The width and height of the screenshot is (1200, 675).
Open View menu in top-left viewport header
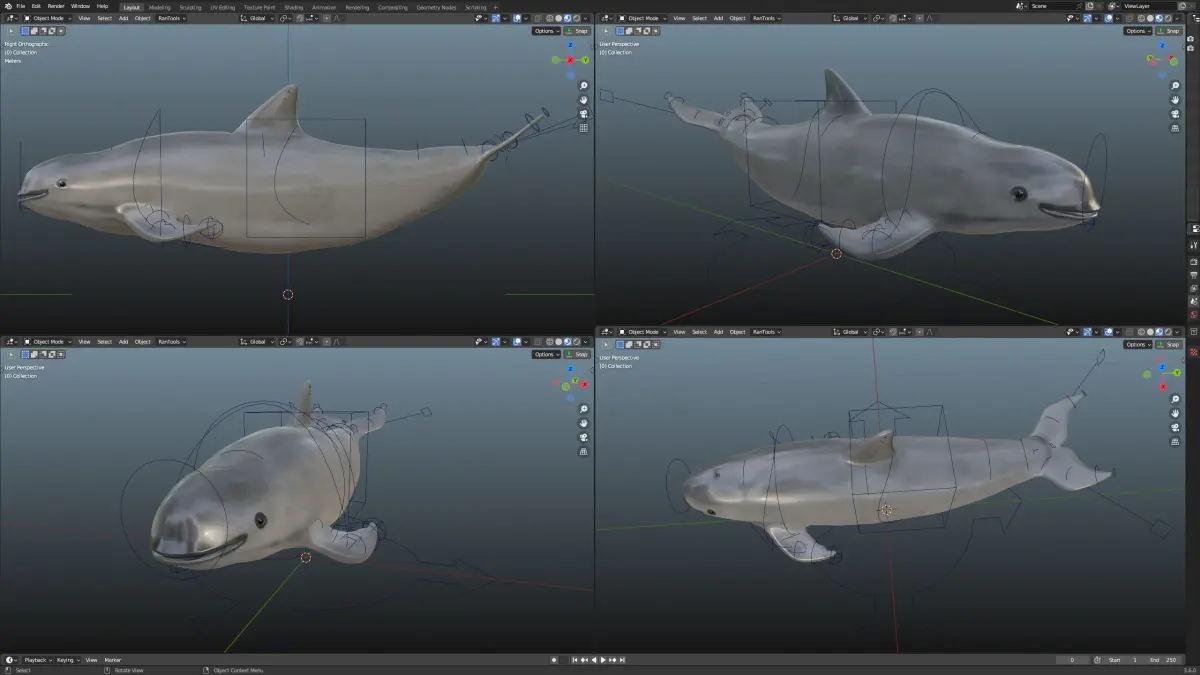tap(84, 18)
